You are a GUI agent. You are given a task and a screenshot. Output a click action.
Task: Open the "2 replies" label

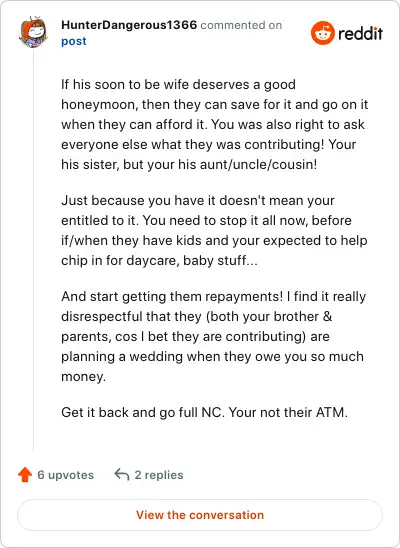pyautogui.click(x=159, y=475)
